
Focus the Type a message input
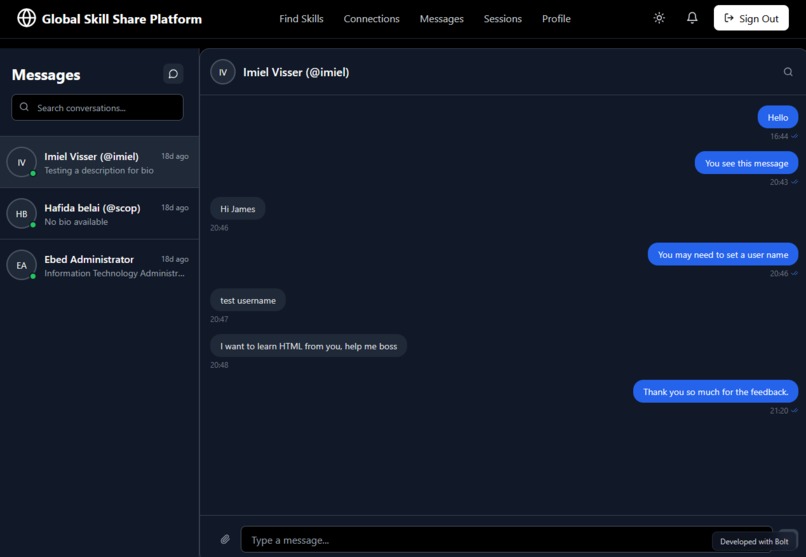coord(506,540)
